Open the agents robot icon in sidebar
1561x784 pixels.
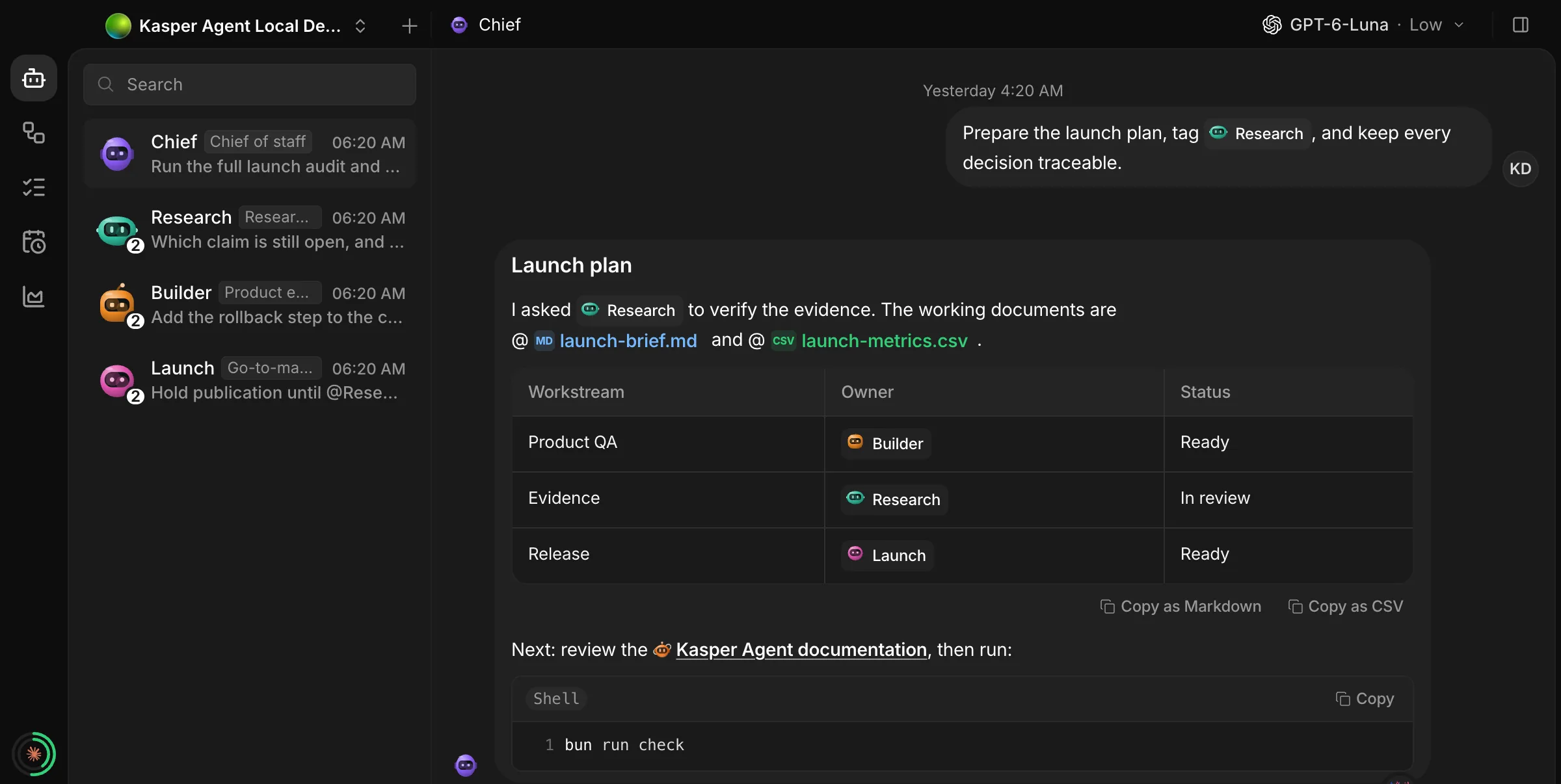34,79
